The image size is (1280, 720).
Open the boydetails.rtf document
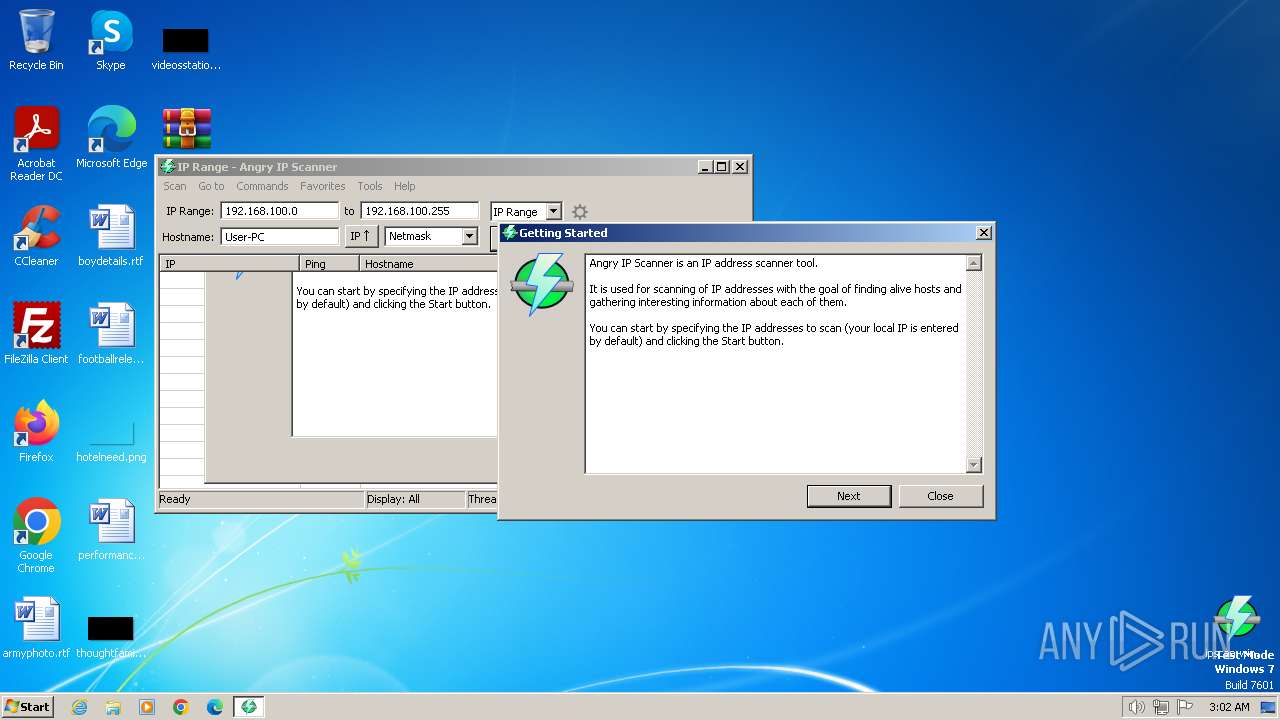point(111,235)
